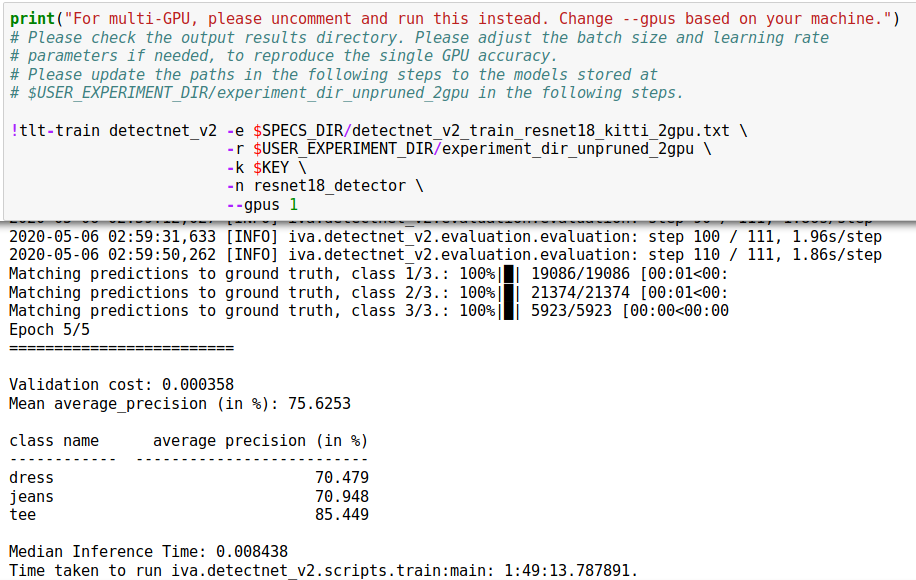The image size is (916, 580).
Task: Click the print statement in the code cell
Action: [x=455, y=19]
